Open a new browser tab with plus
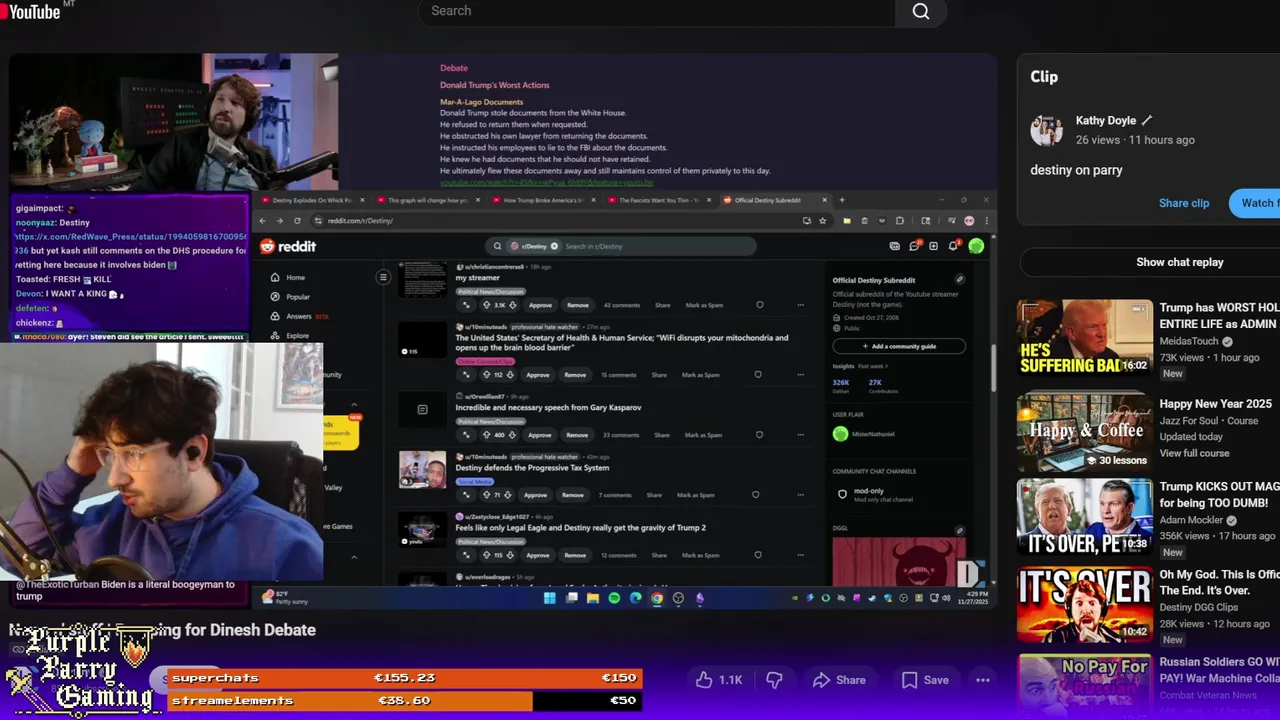 click(x=842, y=200)
